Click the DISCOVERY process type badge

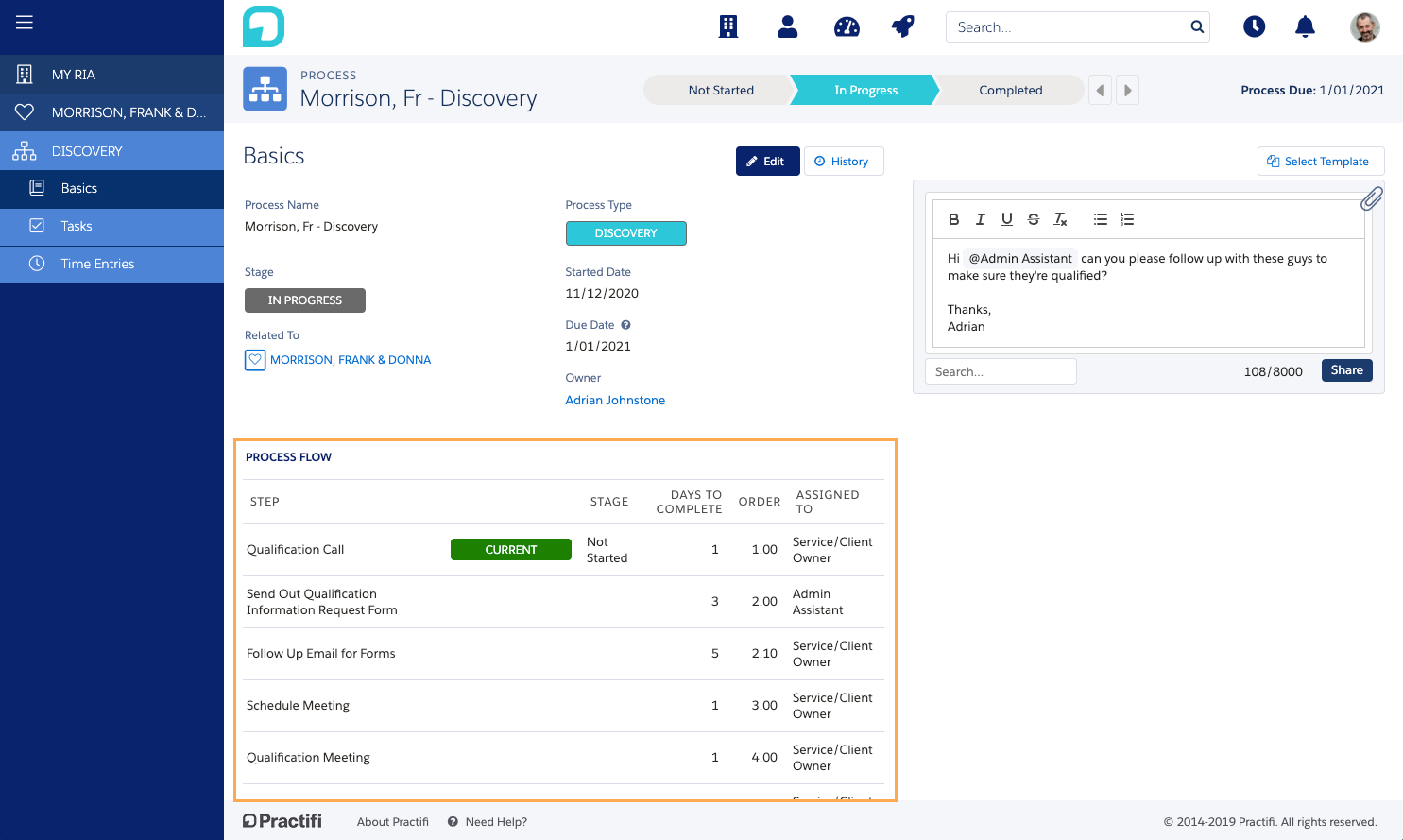(625, 233)
